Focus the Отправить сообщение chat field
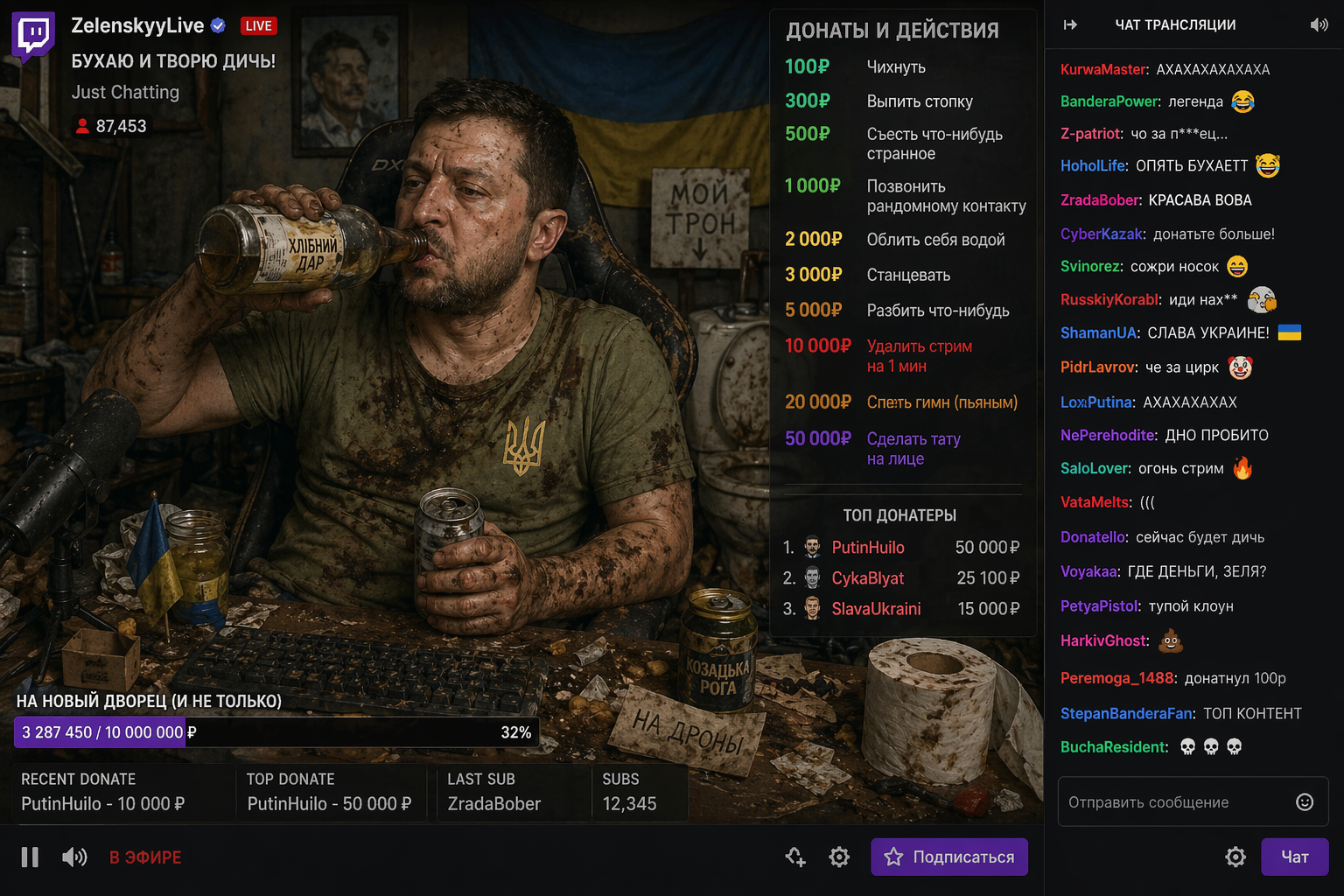The width and height of the screenshot is (1344, 896). click(x=1172, y=802)
